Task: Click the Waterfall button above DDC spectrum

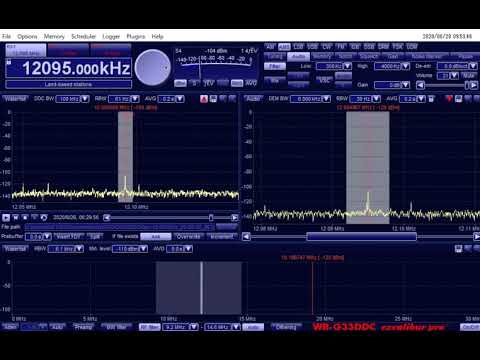Action: [x=15, y=99]
